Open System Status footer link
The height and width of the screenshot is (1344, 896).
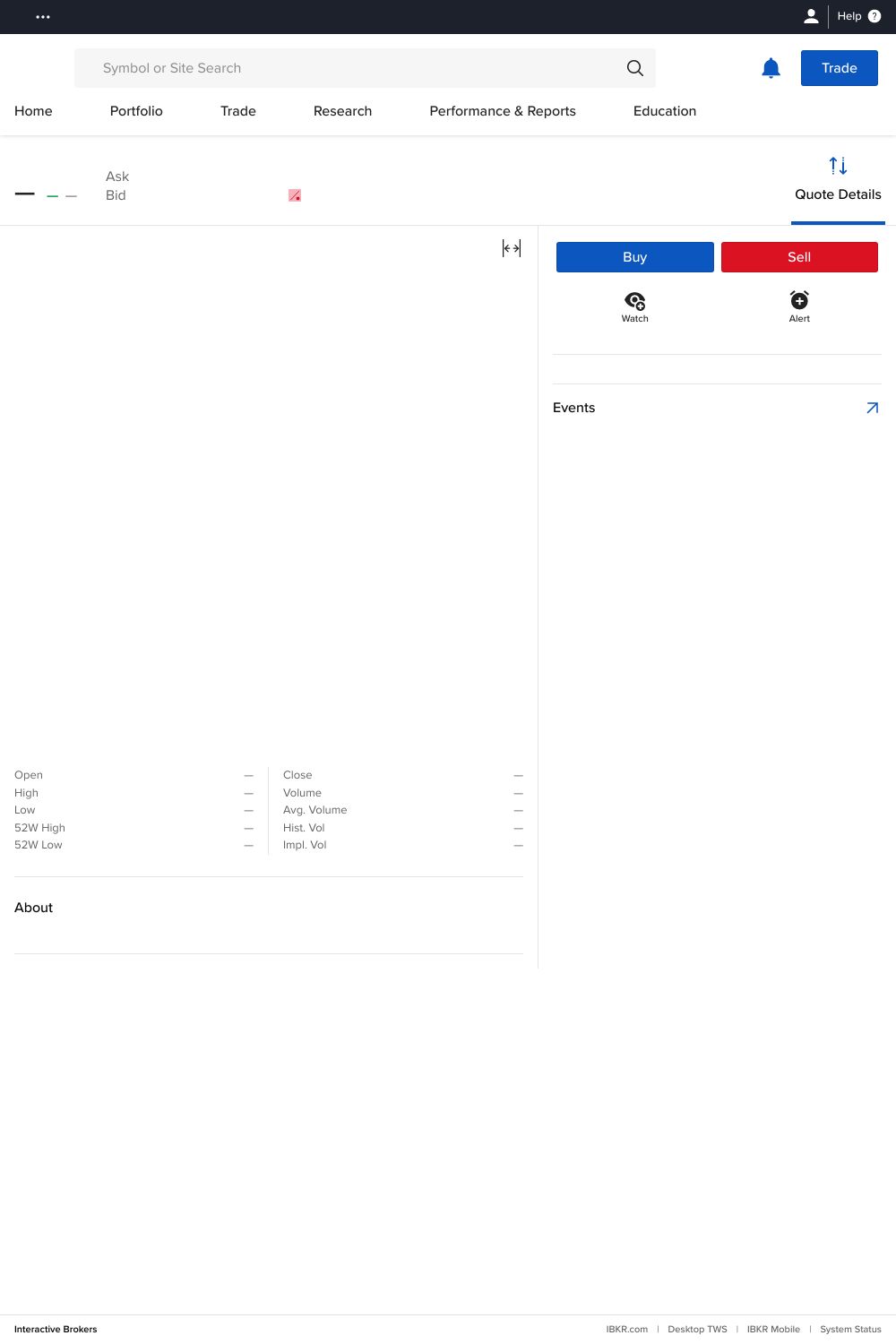(x=850, y=1329)
